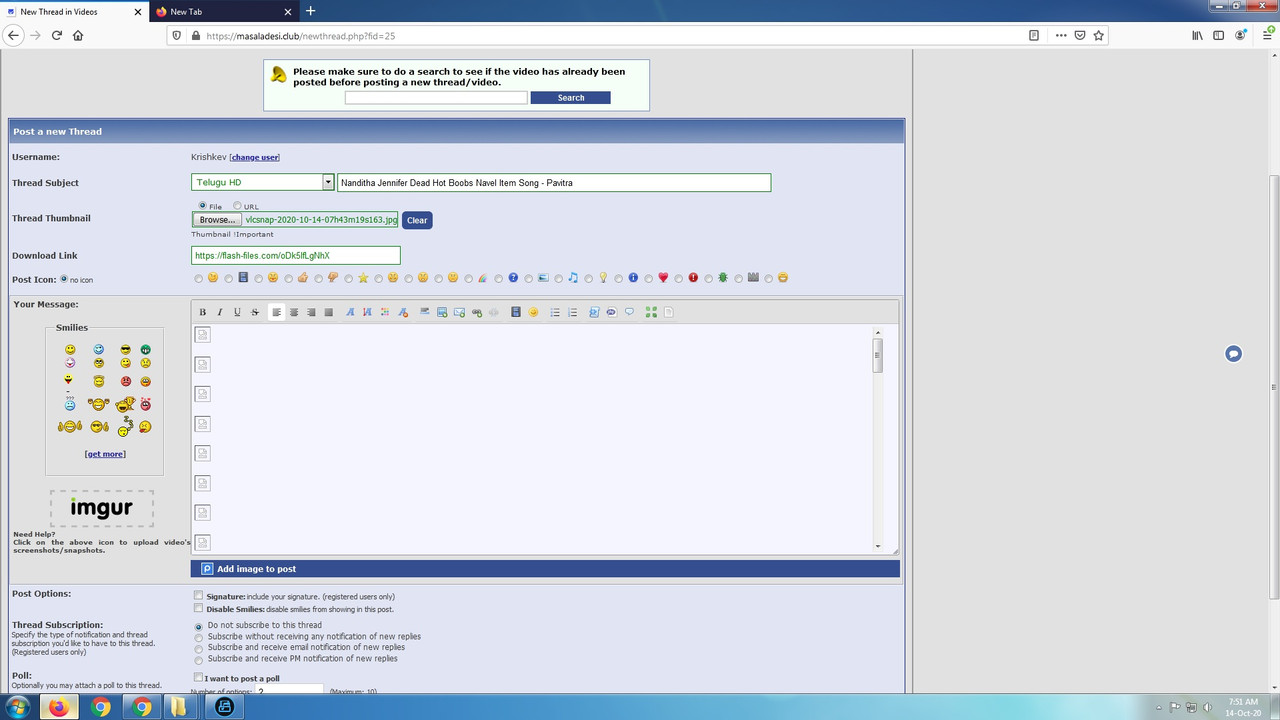Image resolution: width=1280 pixels, height=720 pixels.
Task: Toggle view source mode icon
Action: tap(668, 312)
